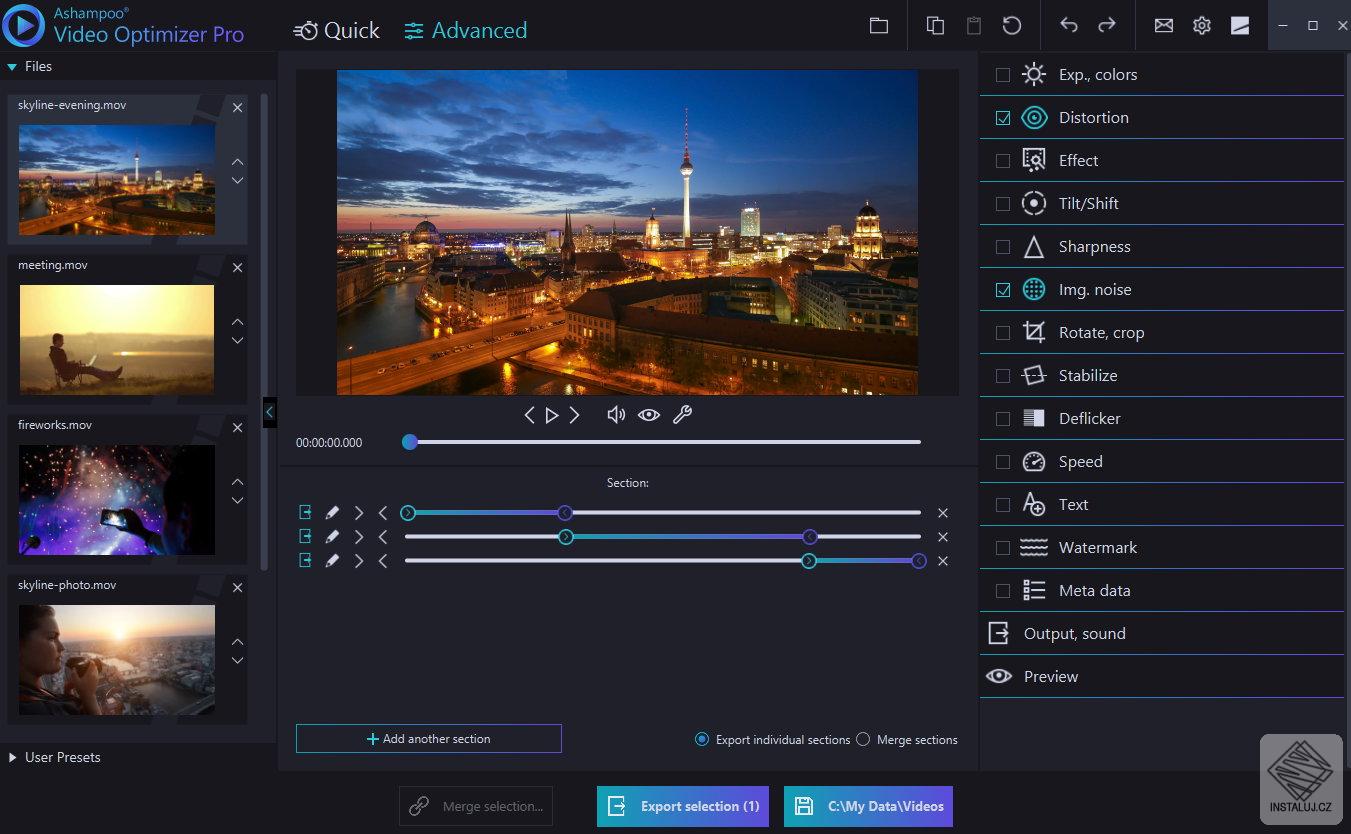1351x834 pixels.
Task: Open settings via the gear icon
Action: [1202, 26]
